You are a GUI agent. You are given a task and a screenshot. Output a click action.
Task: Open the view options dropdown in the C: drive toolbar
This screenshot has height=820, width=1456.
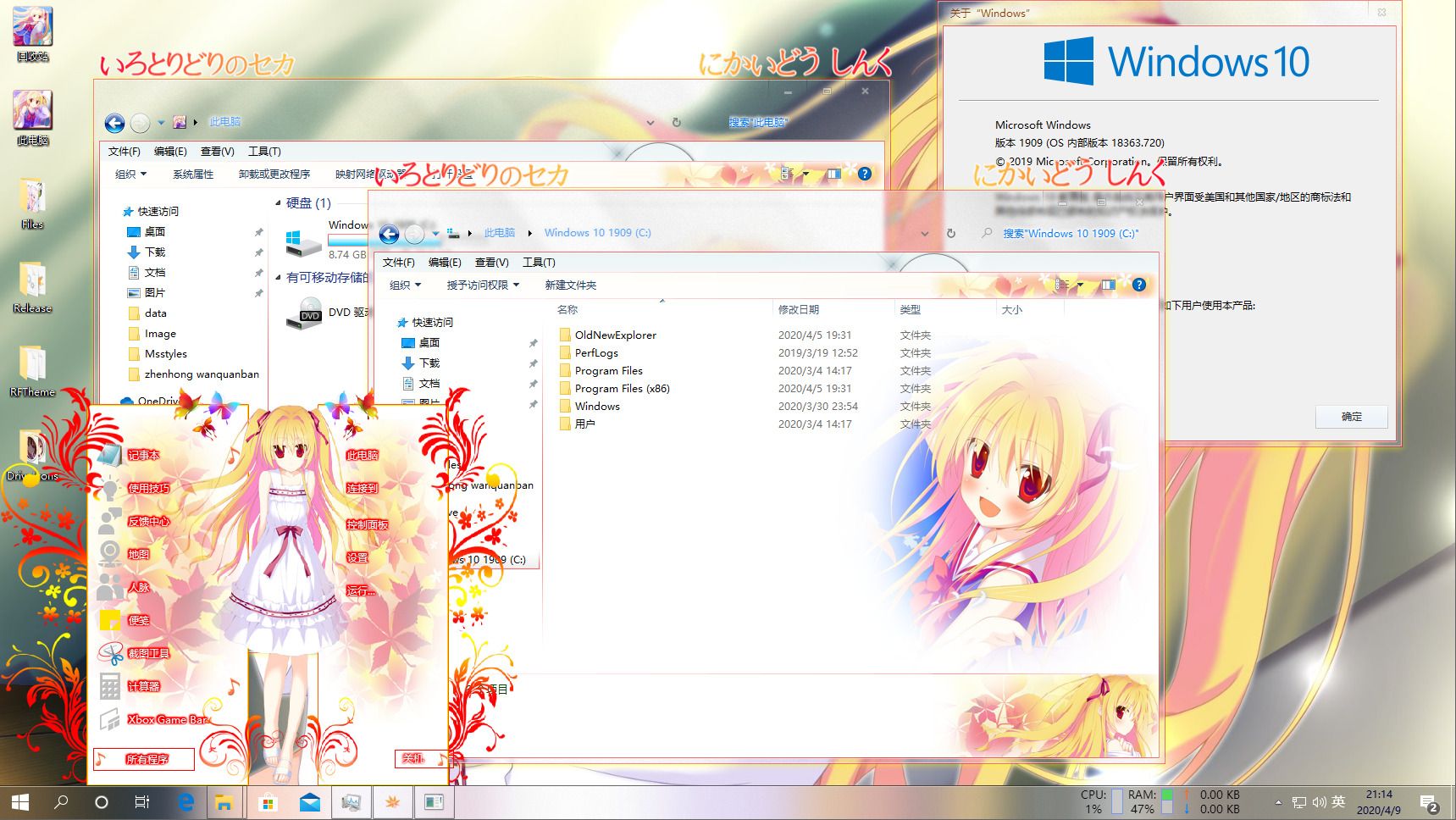[x=1082, y=285]
